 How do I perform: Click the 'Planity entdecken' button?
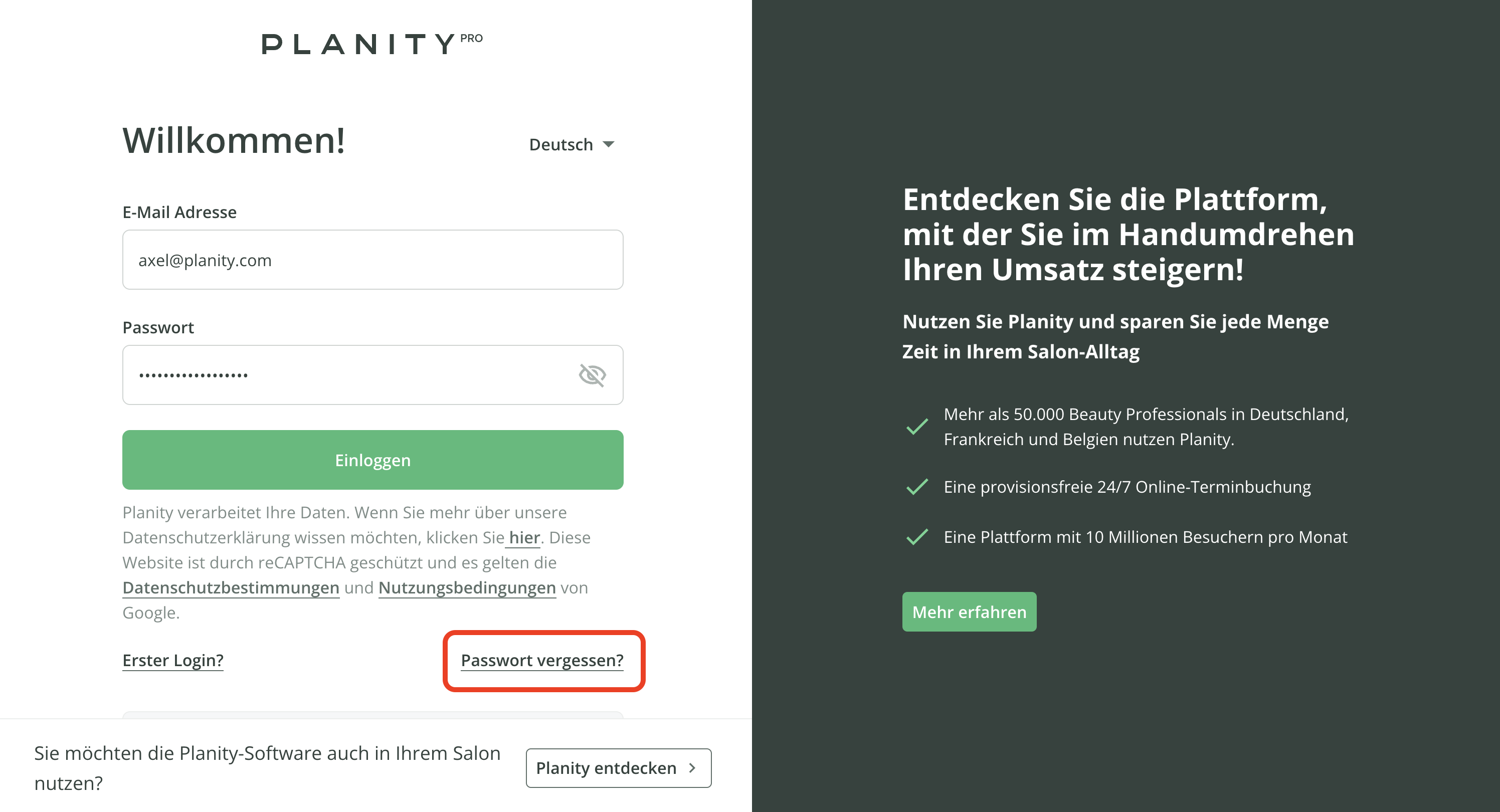[x=618, y=768]
